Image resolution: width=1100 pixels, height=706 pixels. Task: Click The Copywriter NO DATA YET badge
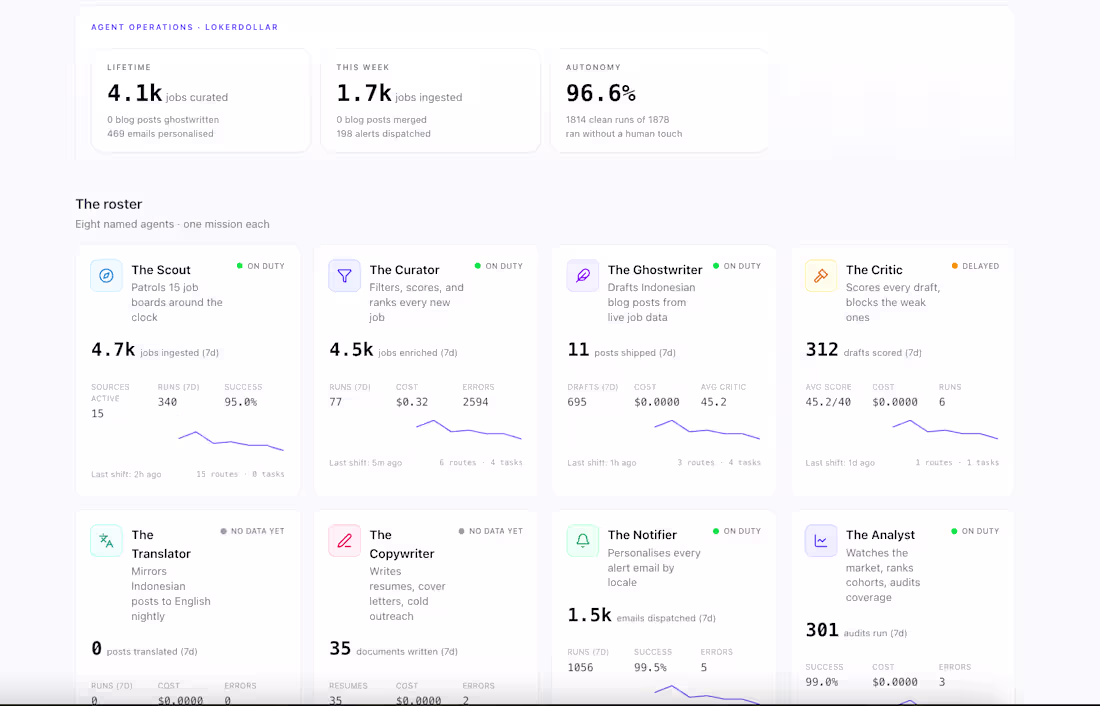(x=490, y=531)
